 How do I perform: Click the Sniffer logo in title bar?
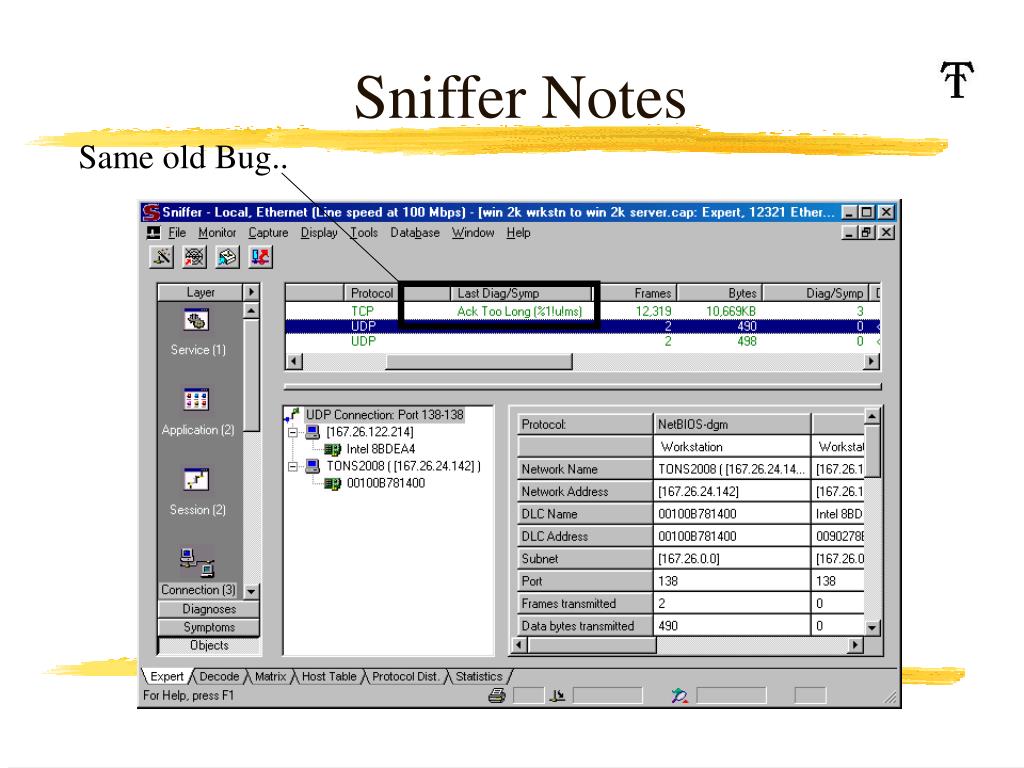[x=151, y=212]
